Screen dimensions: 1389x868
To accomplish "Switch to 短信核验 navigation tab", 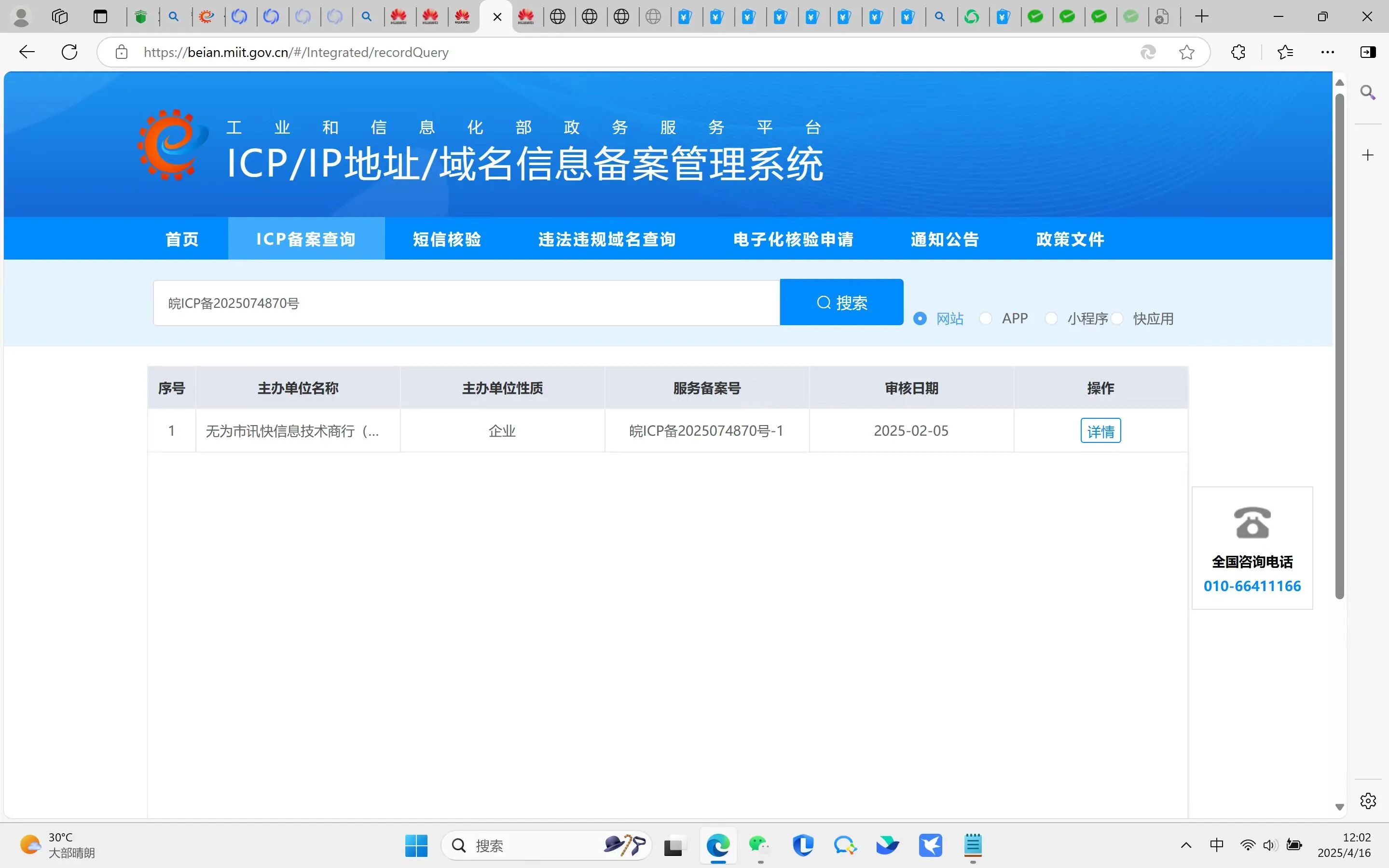I will tap(447, 239).
